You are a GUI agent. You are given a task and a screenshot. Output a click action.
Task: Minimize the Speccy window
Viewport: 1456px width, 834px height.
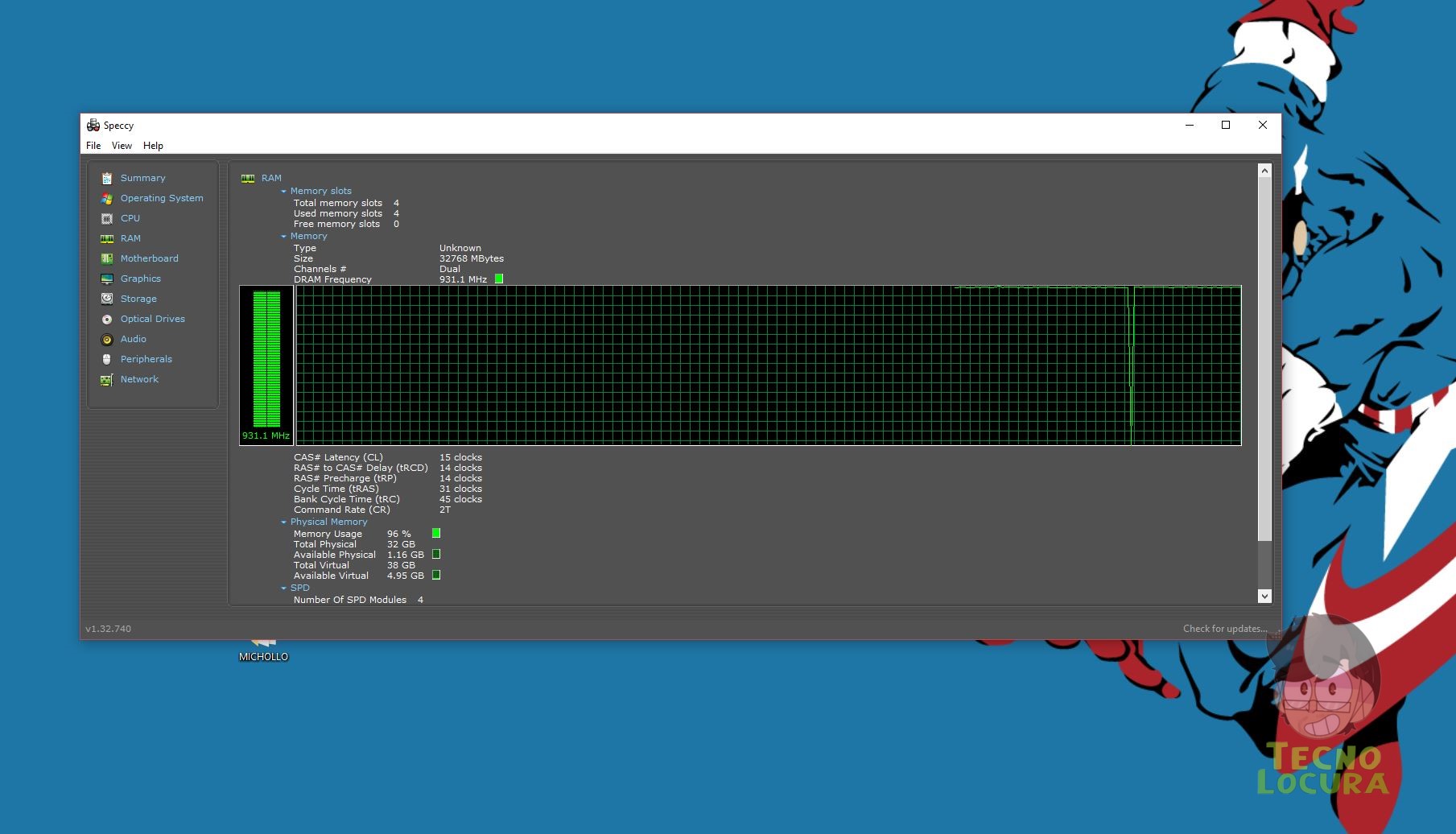1190,125
